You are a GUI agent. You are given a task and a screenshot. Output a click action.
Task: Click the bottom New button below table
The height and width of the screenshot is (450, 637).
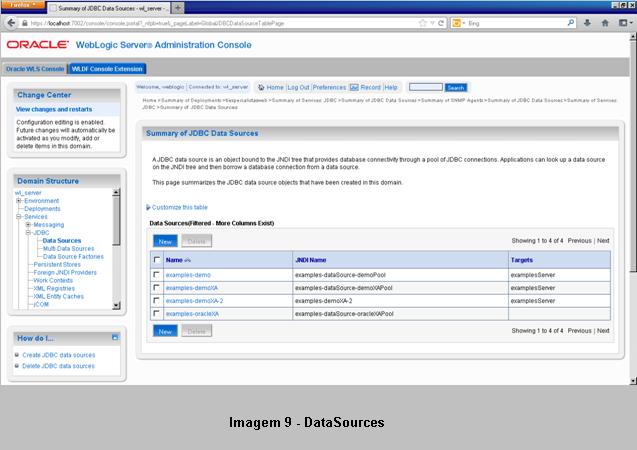pos(165,331)
